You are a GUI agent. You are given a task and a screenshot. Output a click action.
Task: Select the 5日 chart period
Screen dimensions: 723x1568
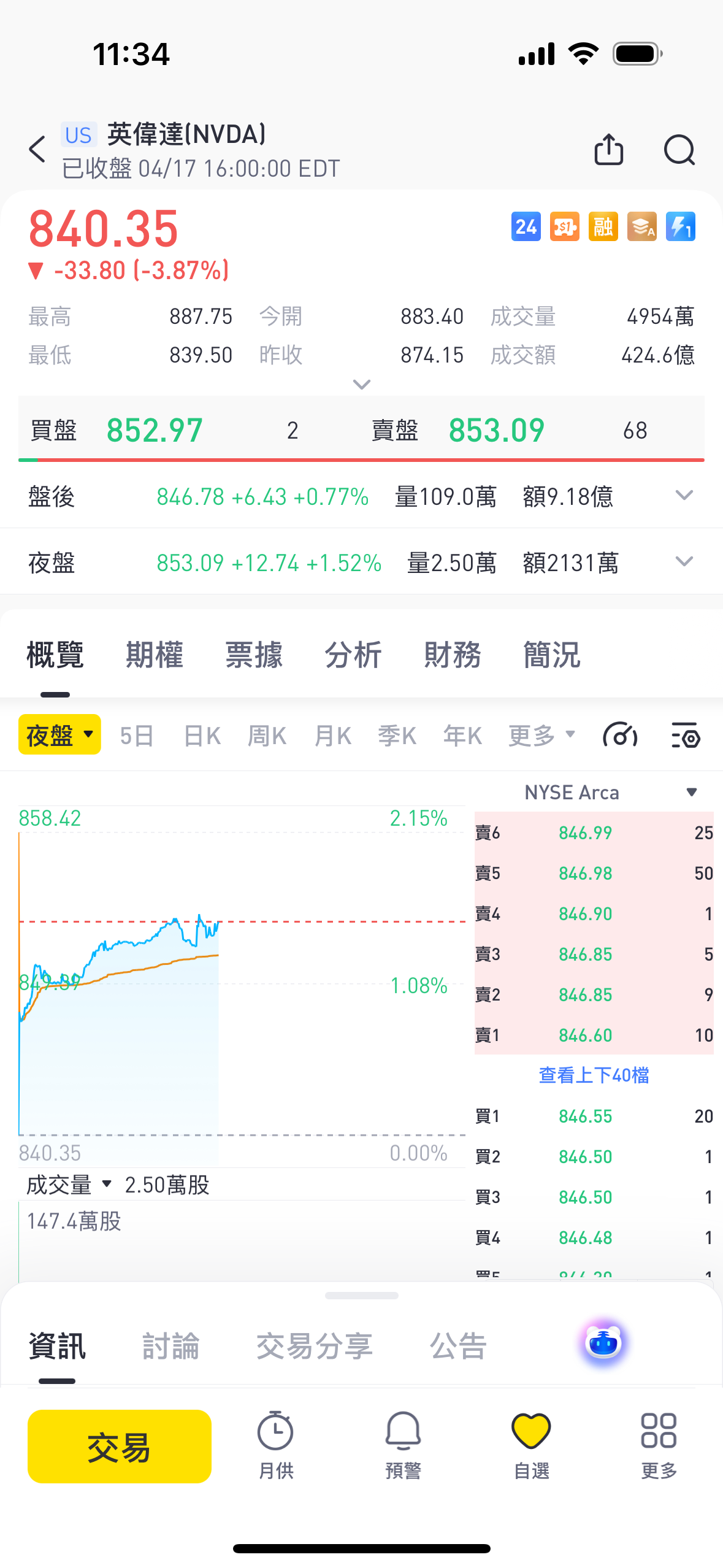(x=136, y=735)
